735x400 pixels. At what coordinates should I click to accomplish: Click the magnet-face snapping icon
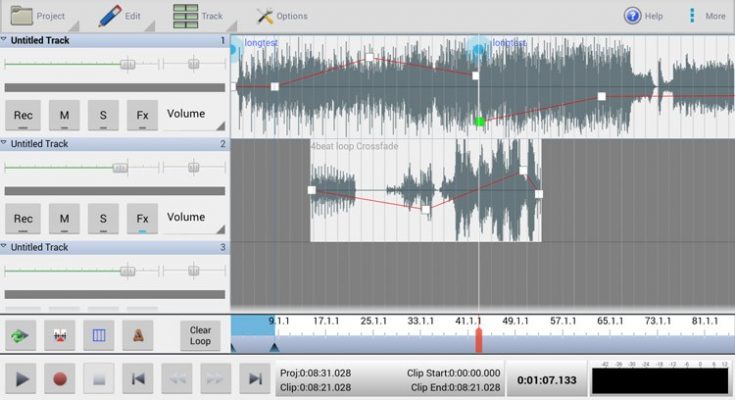point(59,335)
